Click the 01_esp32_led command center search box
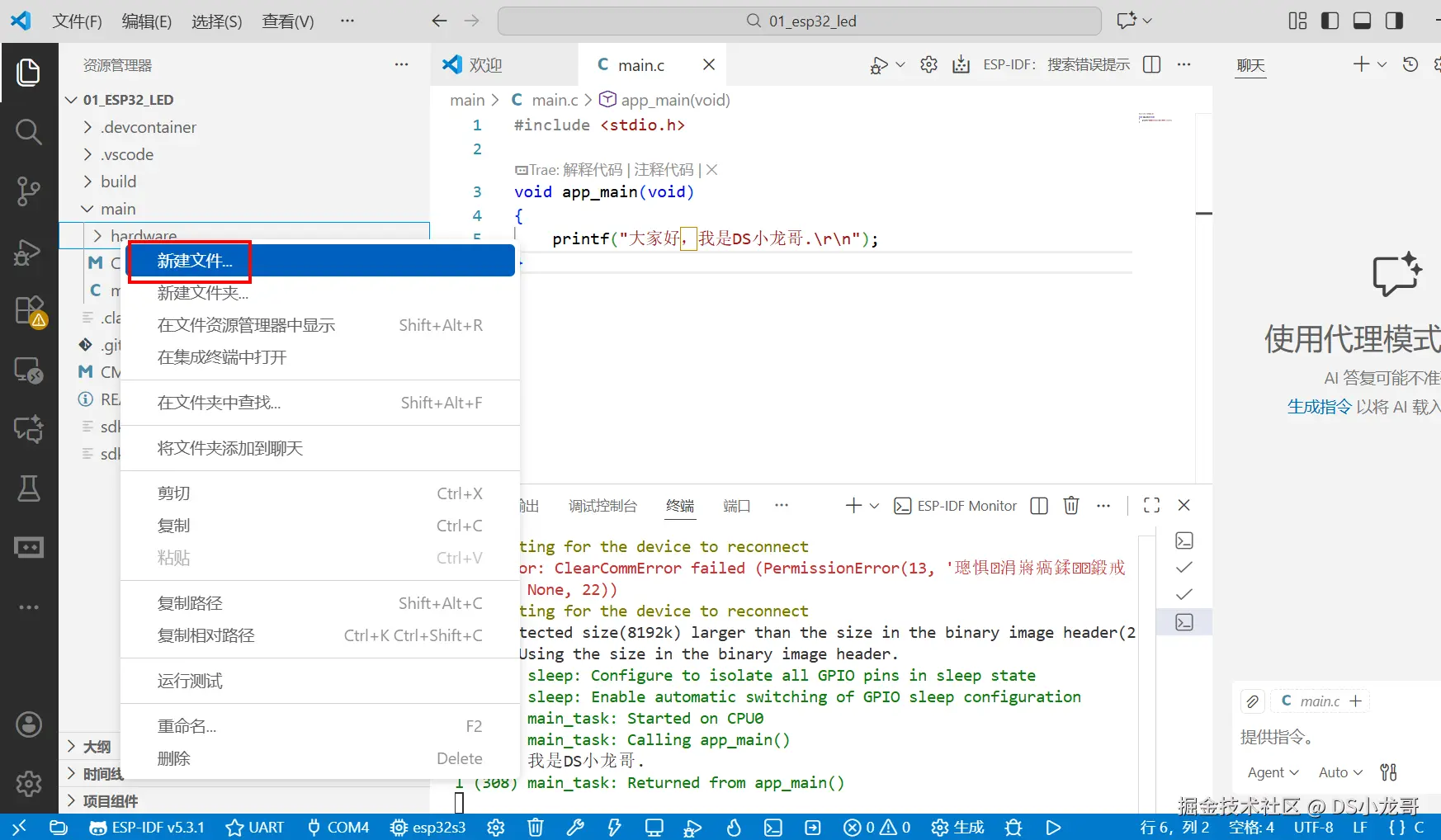Image resolution: width=1441 pixels, height=840 pixels. coord(799,21)
